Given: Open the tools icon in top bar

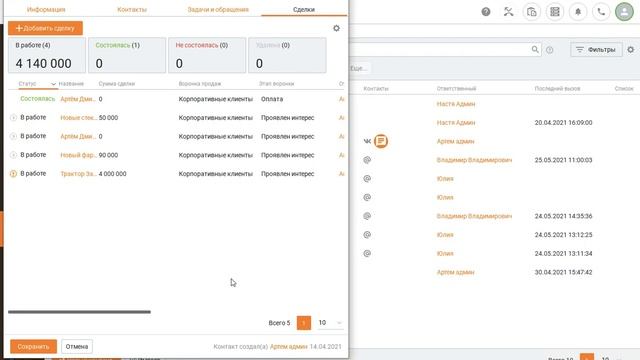Looking at the screenshot, I should pyautogui.click(x=508, y=12).
